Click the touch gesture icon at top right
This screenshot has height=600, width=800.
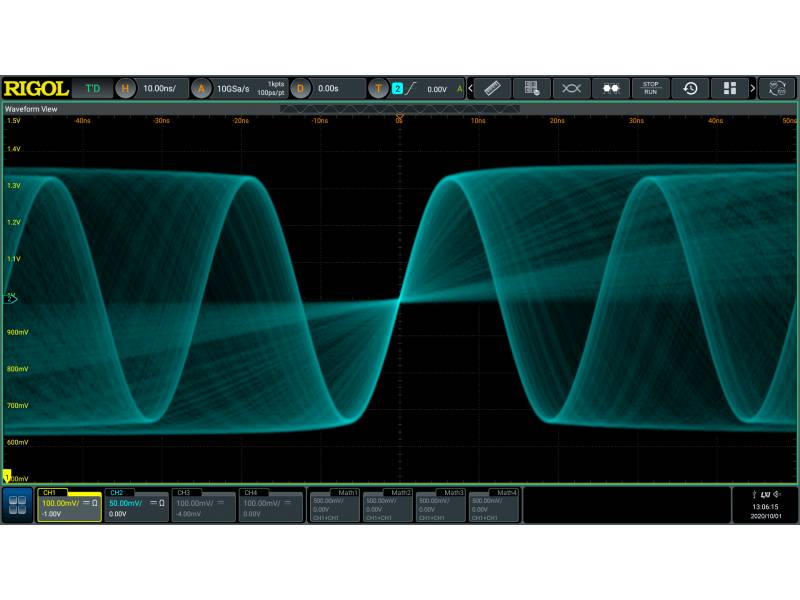(x=777, y=88)
